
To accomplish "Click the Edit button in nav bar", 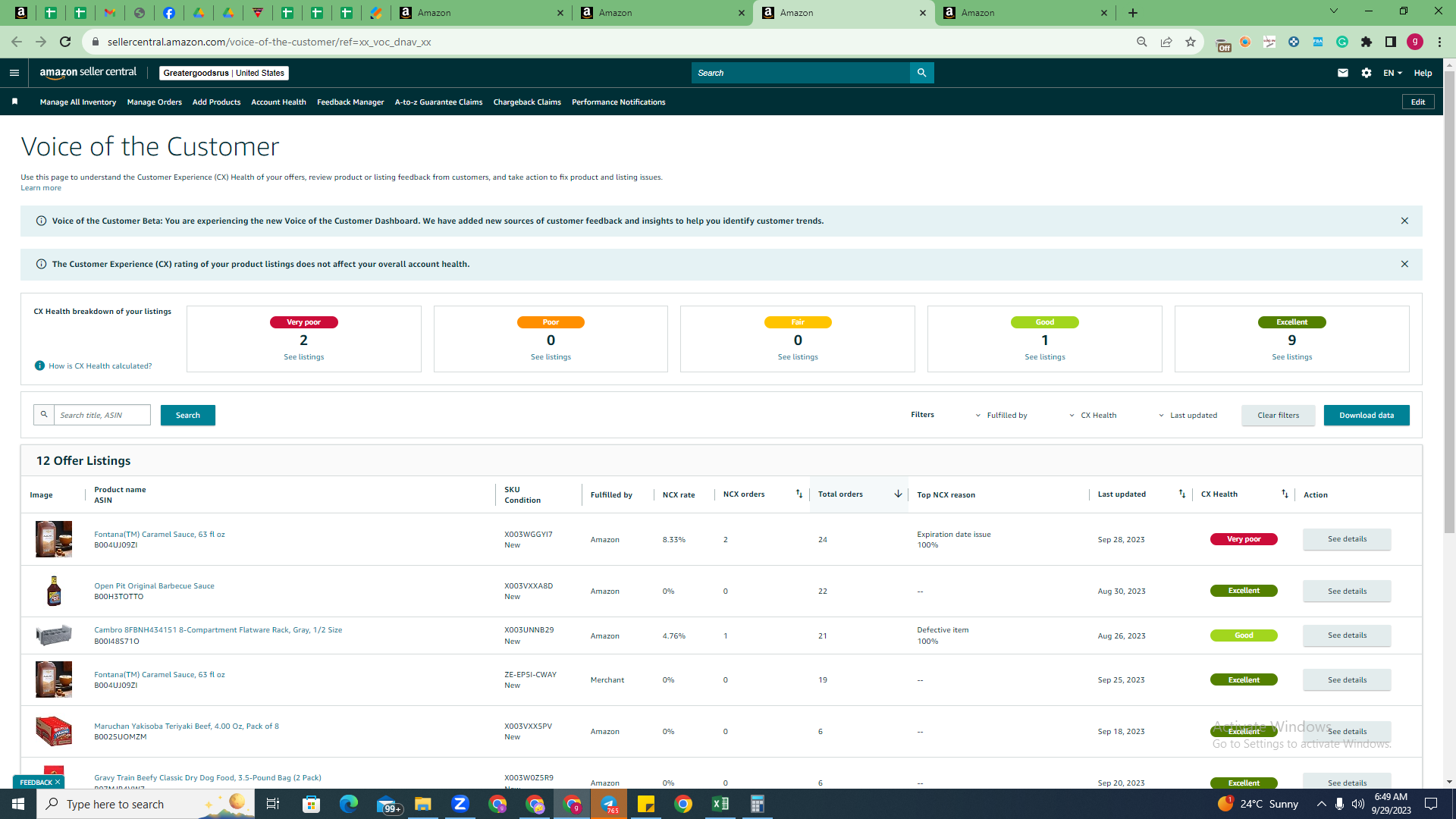I will tap(1417, 102).
